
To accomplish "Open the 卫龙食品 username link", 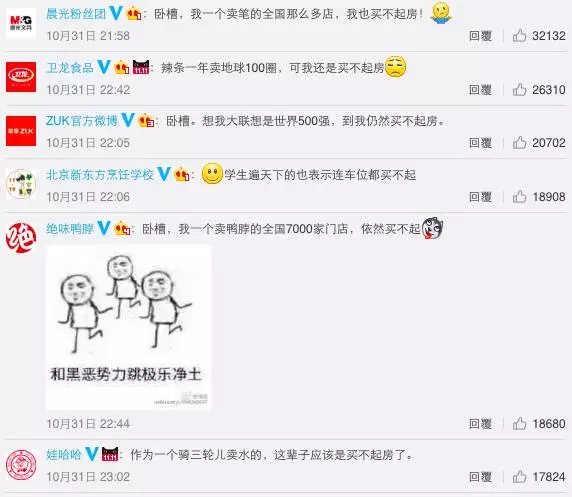I will (x=70, y=68).
